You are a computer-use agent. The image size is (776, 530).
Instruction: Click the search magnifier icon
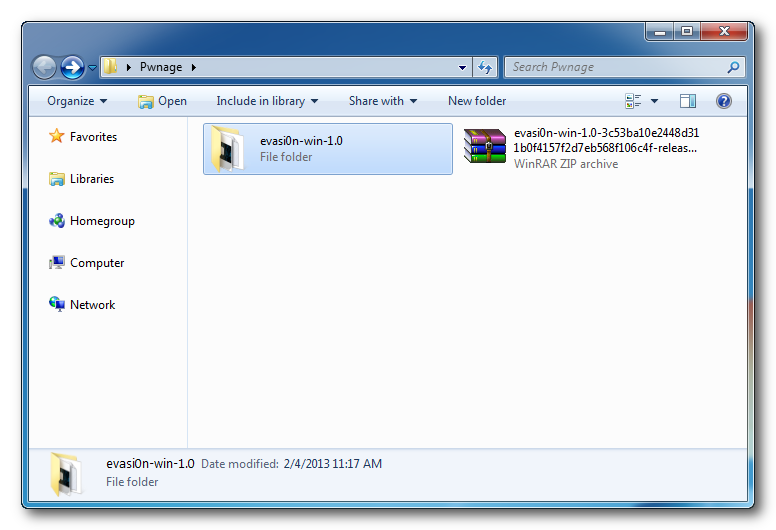click(733, 67)
